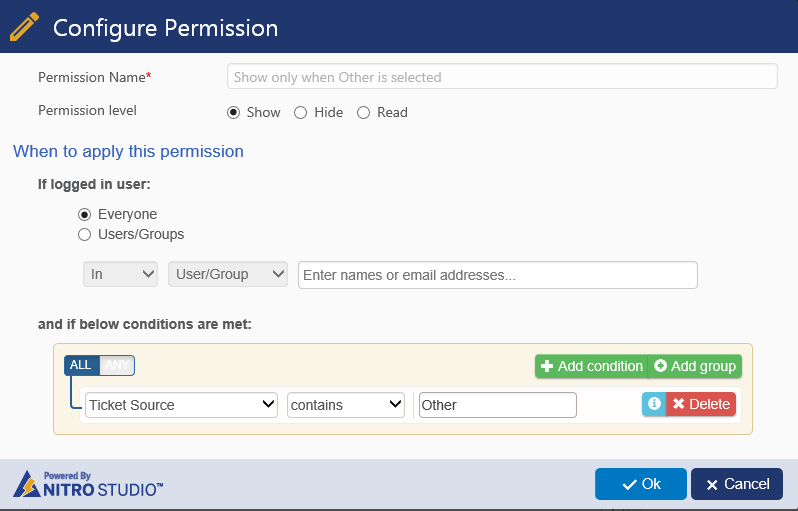Select the Hide permission level

click(x=300, y=112)
